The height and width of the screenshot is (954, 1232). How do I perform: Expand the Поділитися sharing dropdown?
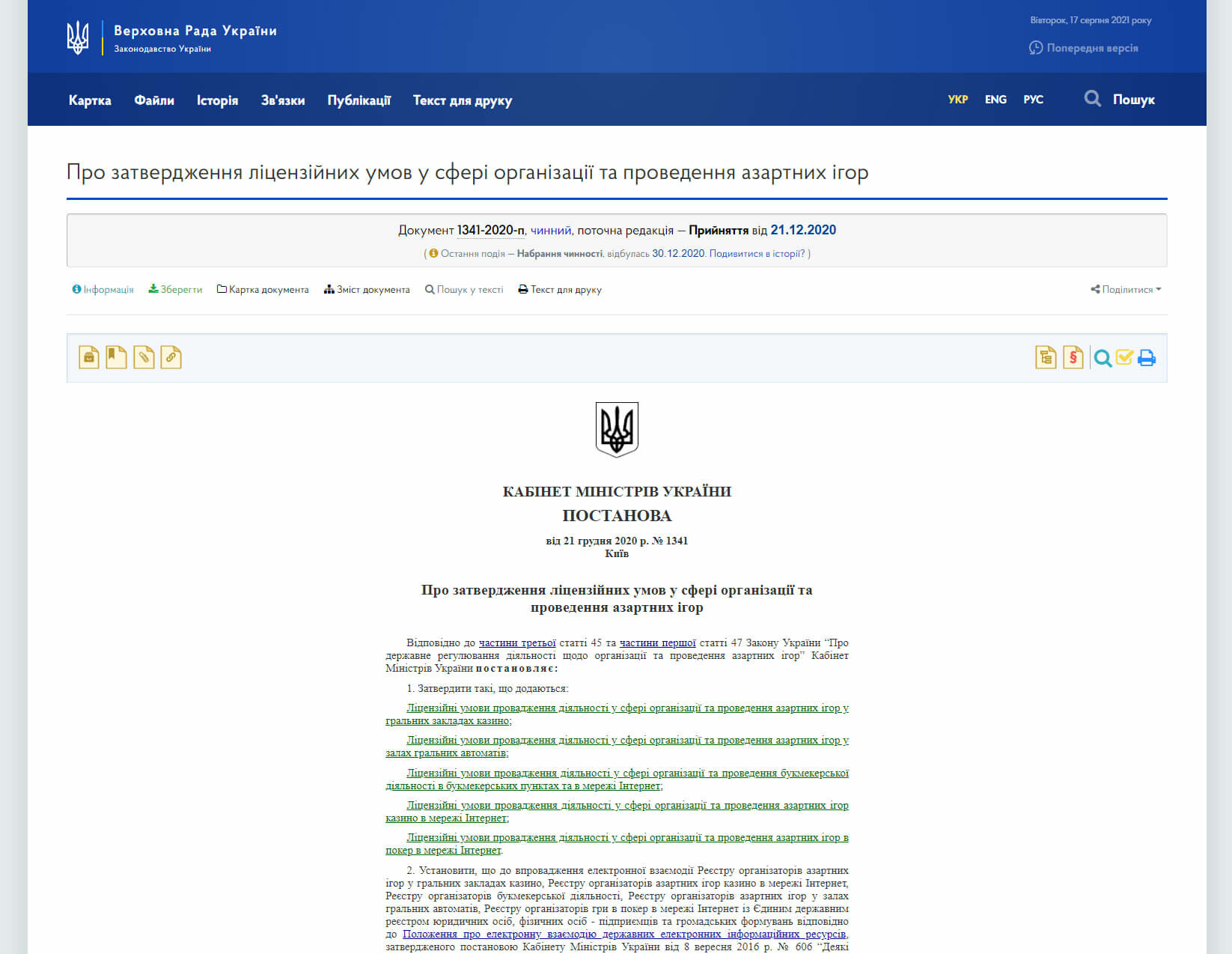1126,289
